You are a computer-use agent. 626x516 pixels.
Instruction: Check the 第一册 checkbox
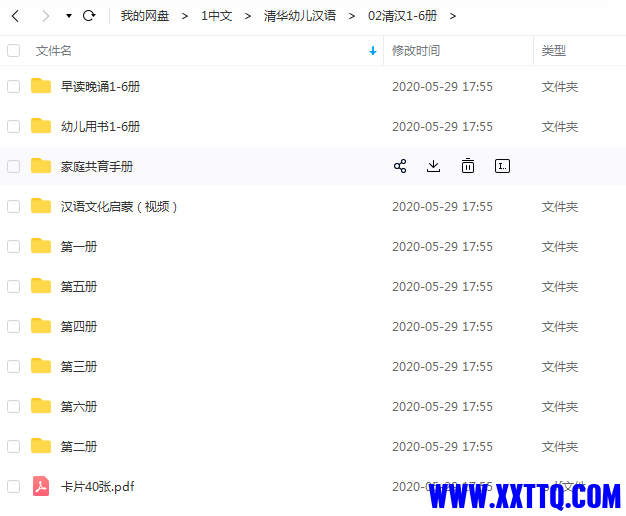pos(14,246)
